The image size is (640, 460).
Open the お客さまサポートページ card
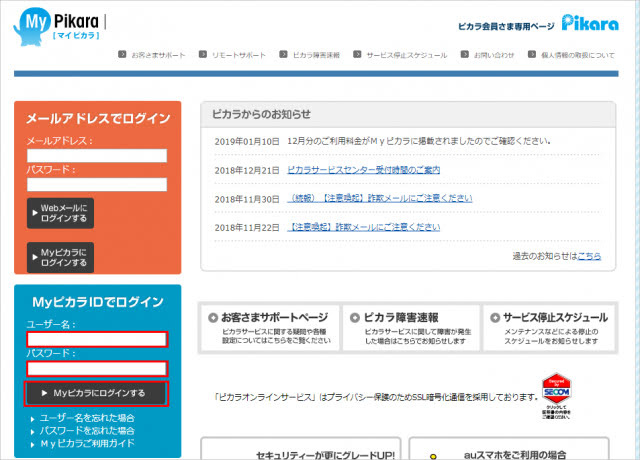coord(270,328)
